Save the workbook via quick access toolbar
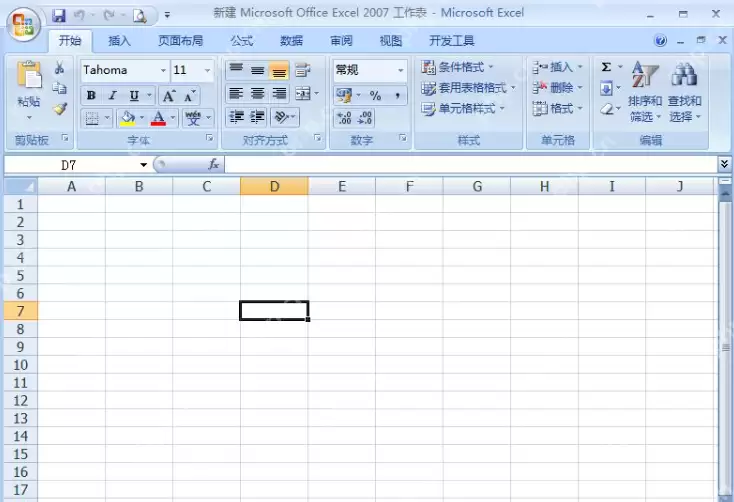This screenshot has height=502, width=734. pyautogui.click(x=59, y=15)
